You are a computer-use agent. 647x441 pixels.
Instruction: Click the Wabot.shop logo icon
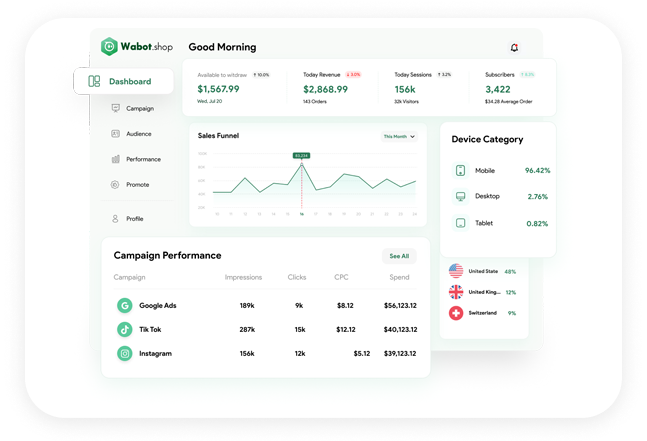110,46
